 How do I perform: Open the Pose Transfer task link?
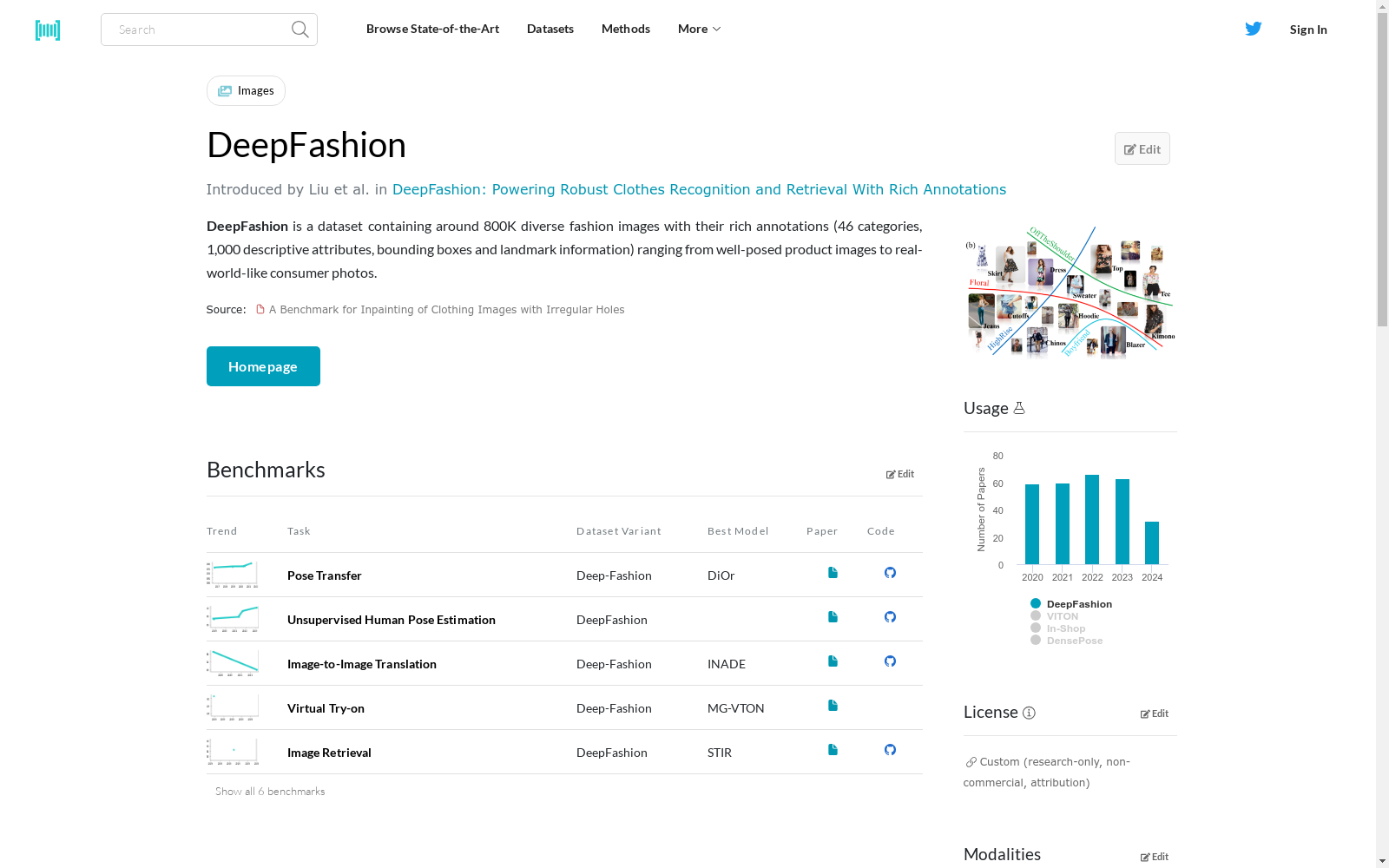325,575
